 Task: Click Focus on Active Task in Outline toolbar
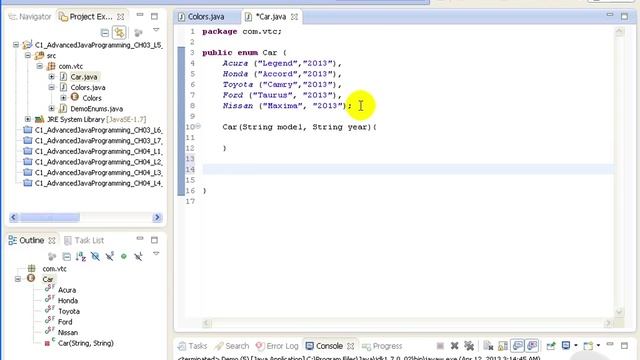52,256
